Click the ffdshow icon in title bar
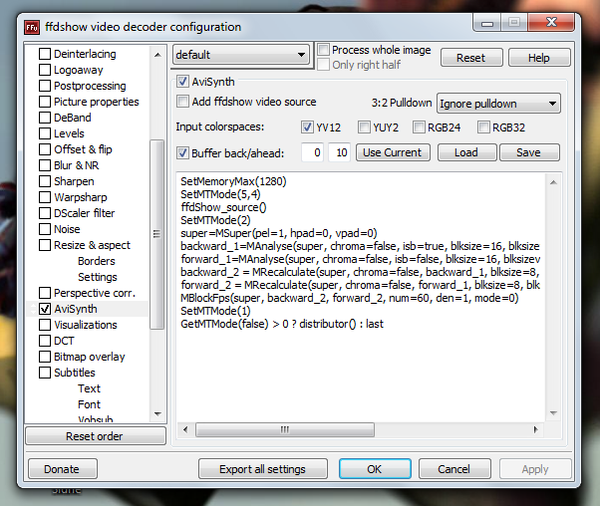This screenshot has height=506, width=600. 32,28
